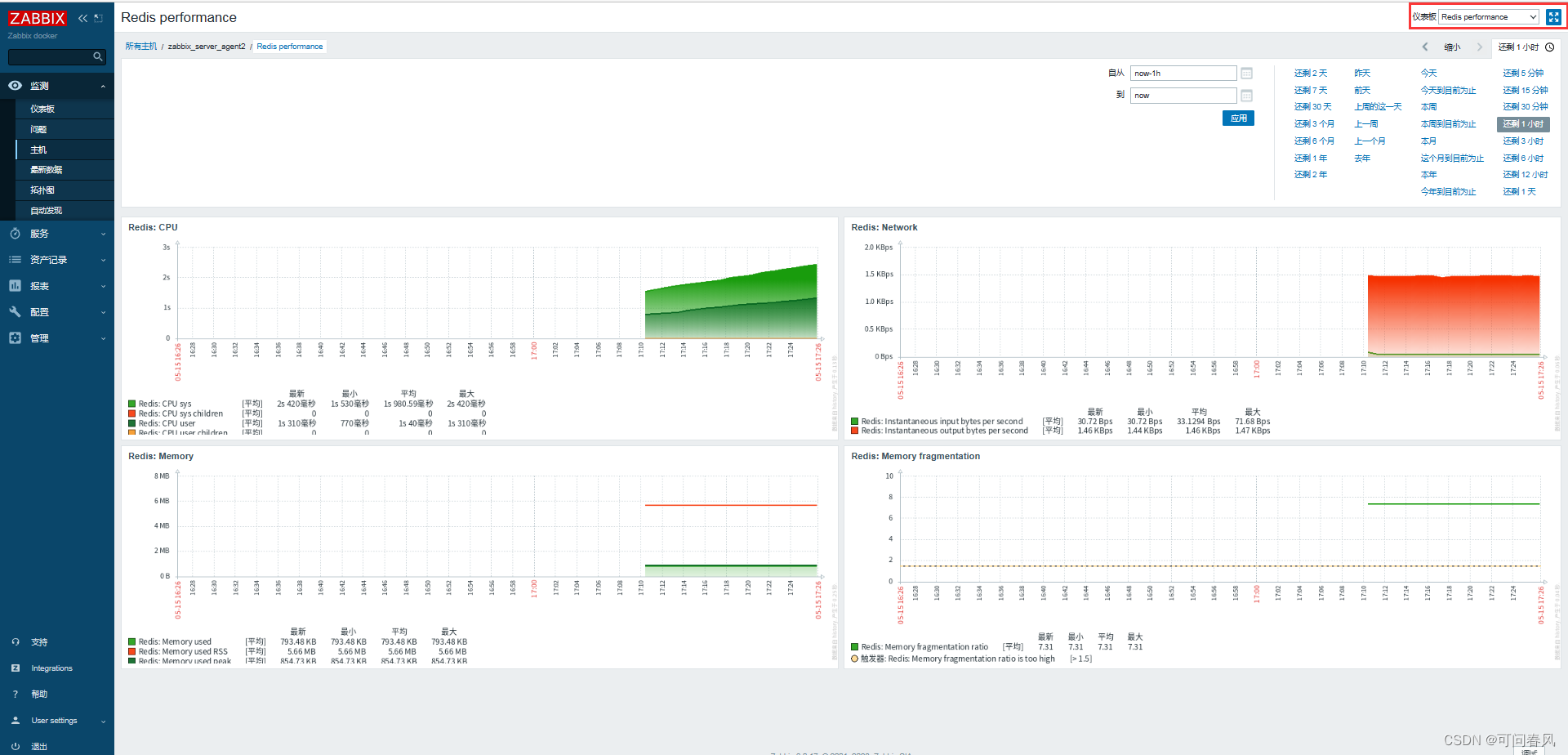Click the 帮助 question mark icon
The height and width of the screenshot is (755, 1568).
pyautogui.click(x=15, y=695)
